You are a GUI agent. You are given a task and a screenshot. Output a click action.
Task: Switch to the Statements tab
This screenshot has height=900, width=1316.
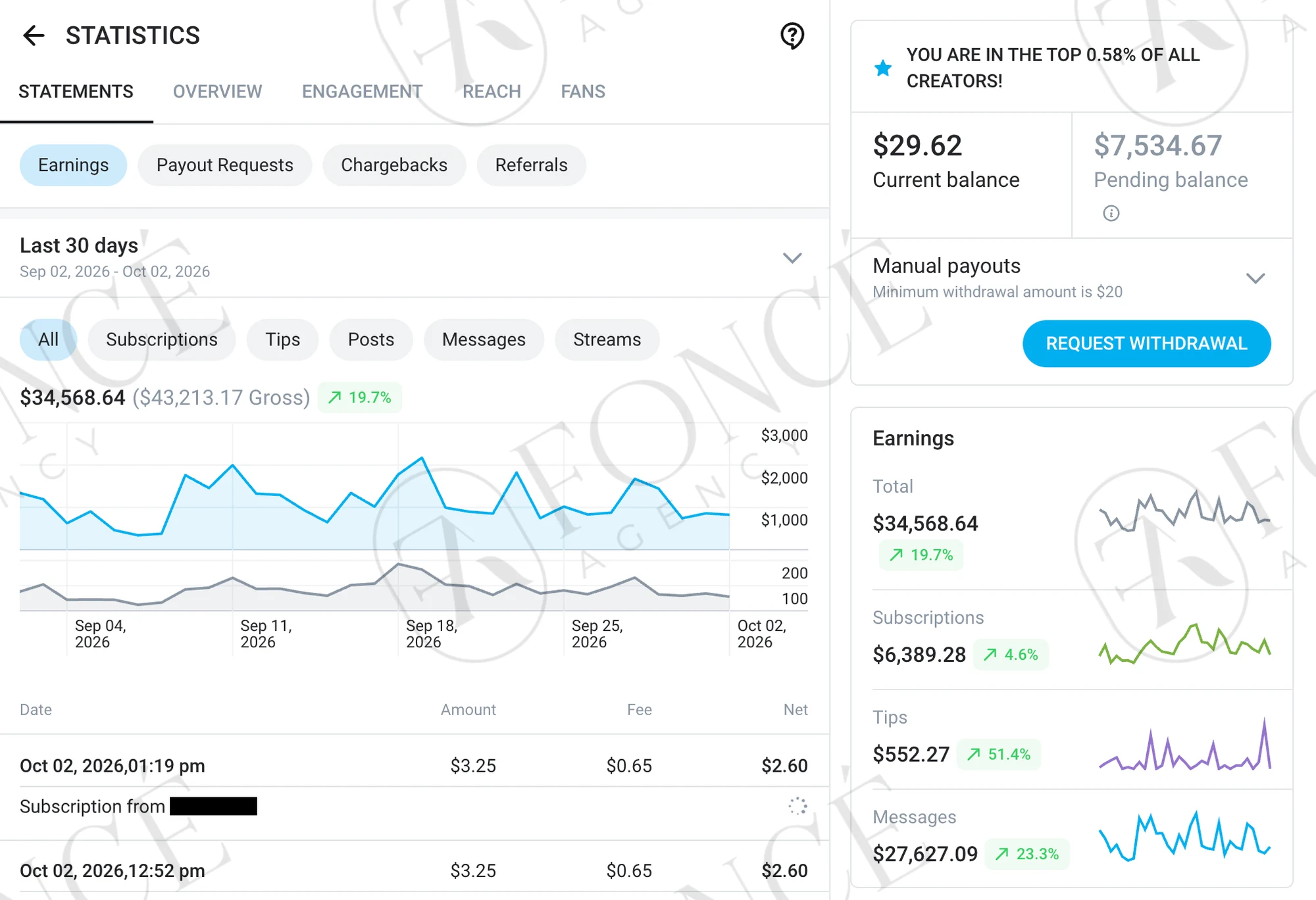(x=76, y=91)
